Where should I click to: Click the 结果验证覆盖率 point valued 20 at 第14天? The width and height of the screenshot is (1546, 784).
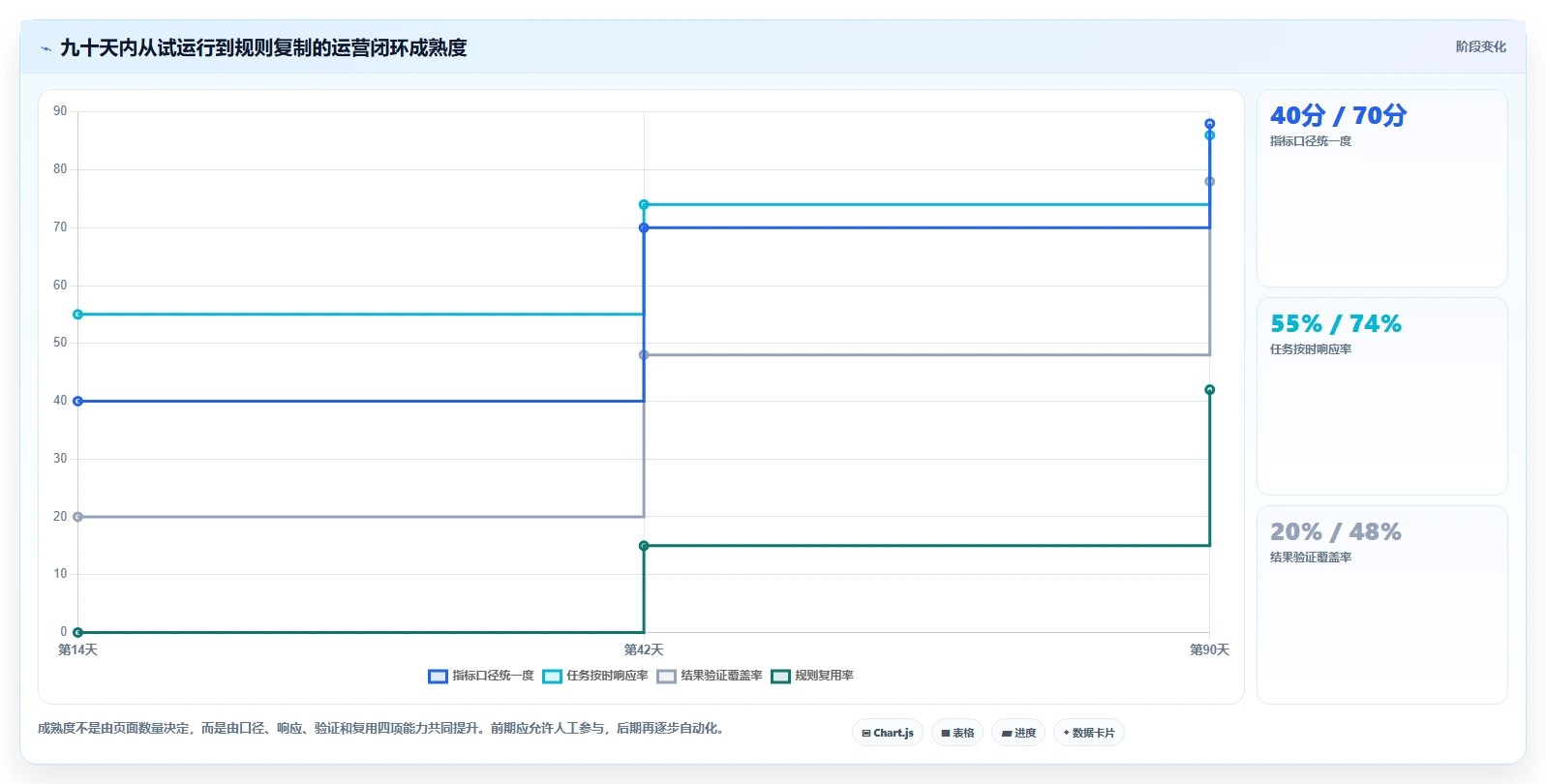tap(78, 517)
